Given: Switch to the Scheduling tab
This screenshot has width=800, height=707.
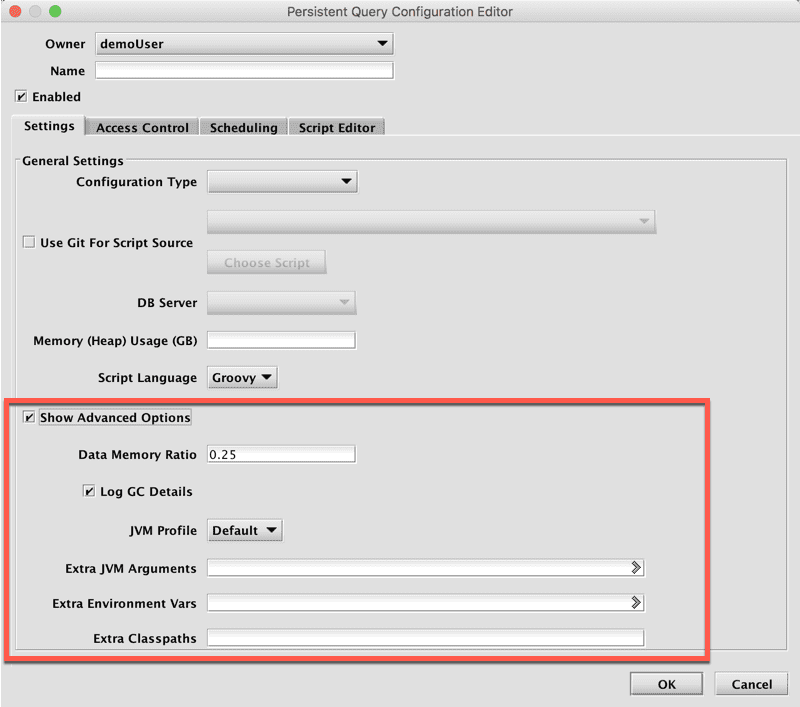Looking at the screenshot, I should 244,128.
